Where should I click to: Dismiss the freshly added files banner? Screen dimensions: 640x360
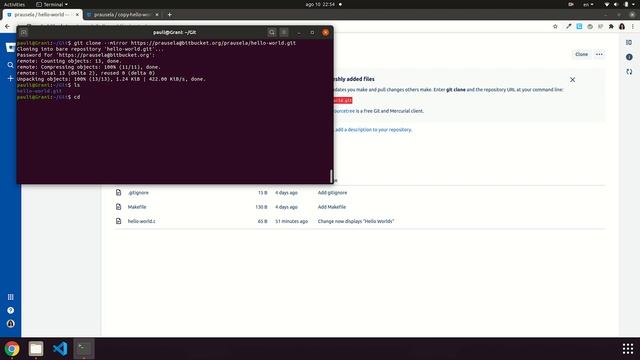tap(572, 80)
